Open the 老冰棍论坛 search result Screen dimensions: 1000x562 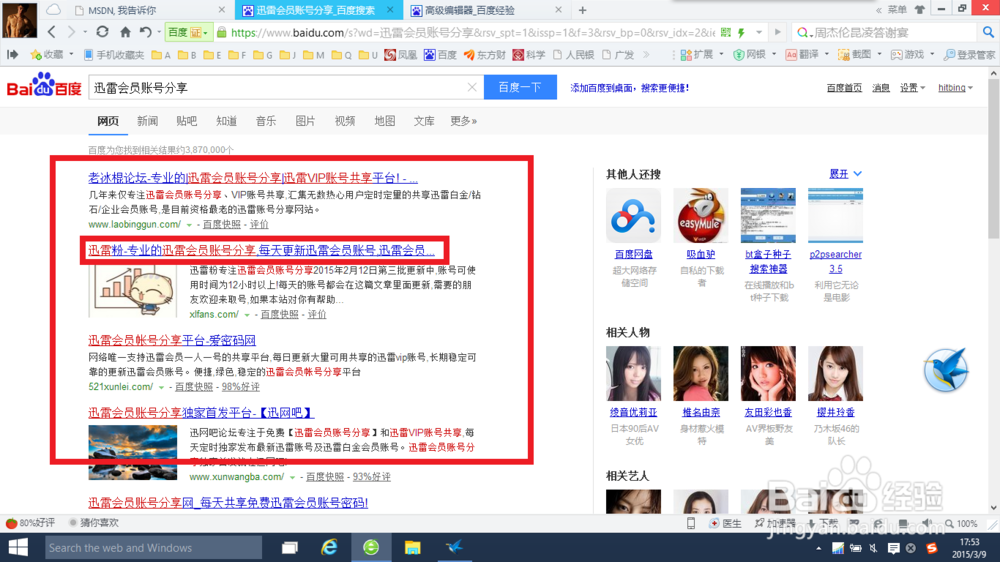[253, 178]
